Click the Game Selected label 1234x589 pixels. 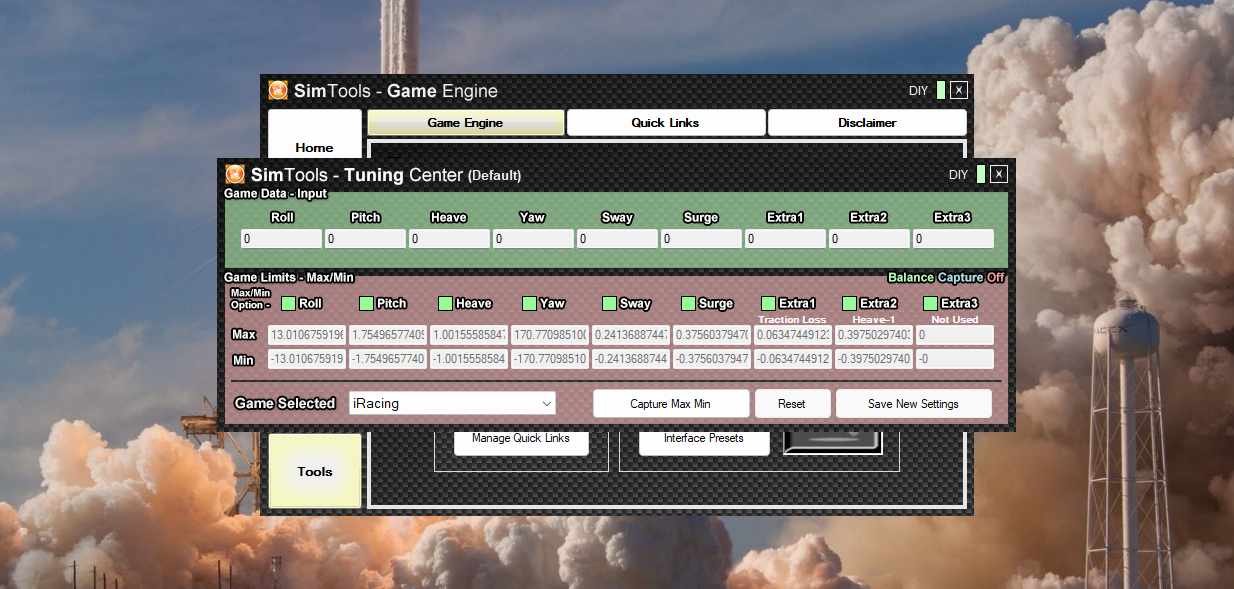[x=285, y=403]
